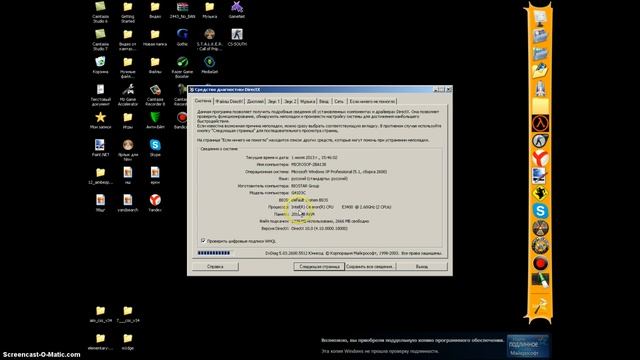
Task: Click the Справка button
Action: [215, 267]
